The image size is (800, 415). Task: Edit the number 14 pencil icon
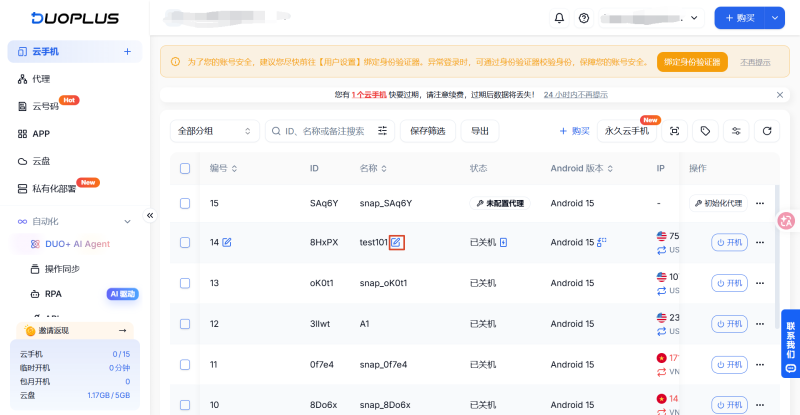pyautogui.click(x=227, y=242)
